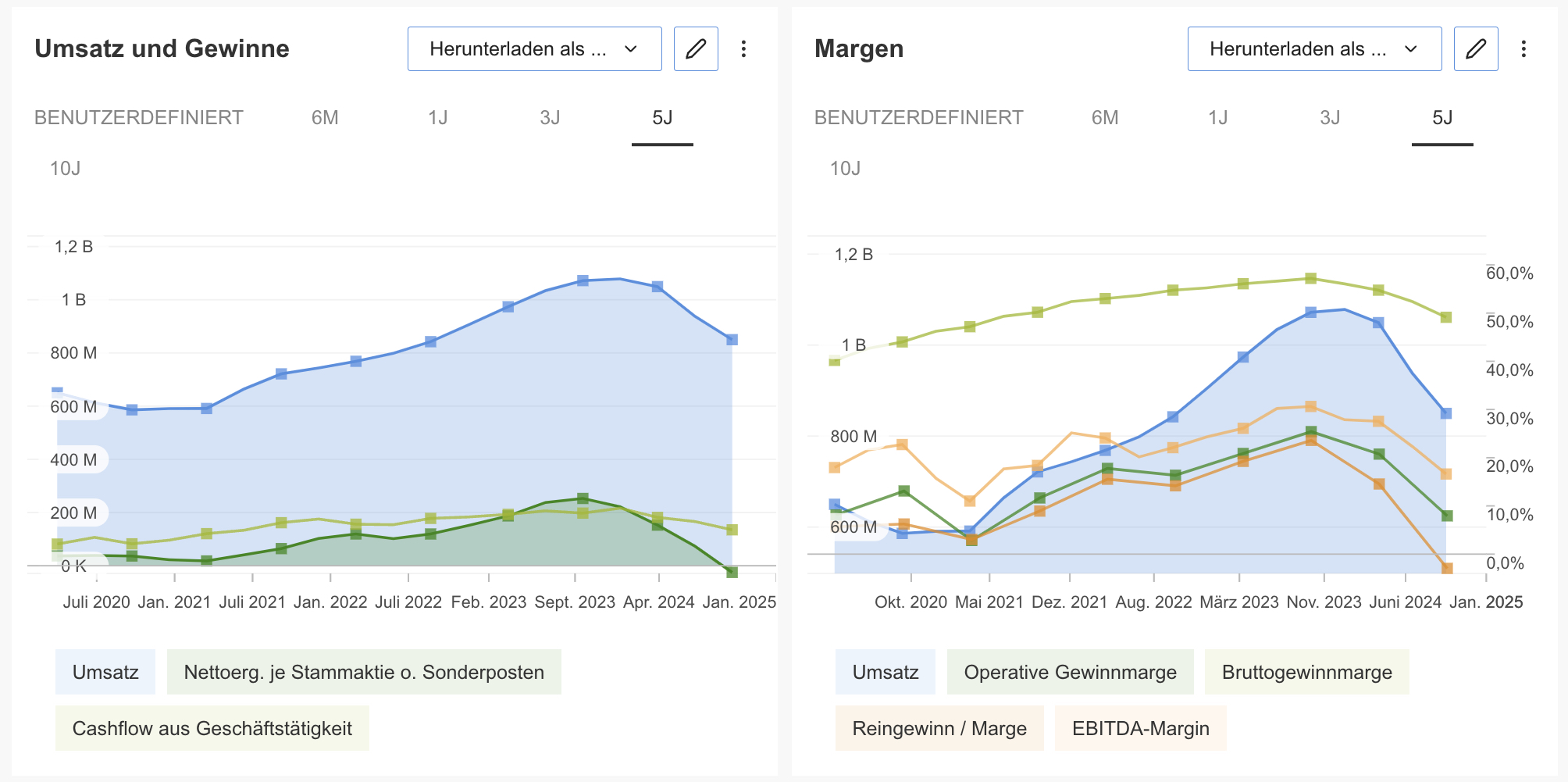Select BENUTZERDEFINIERT tab in Umsatz und Gewinne
1568x782 pixels.
(x=139, y=117)
